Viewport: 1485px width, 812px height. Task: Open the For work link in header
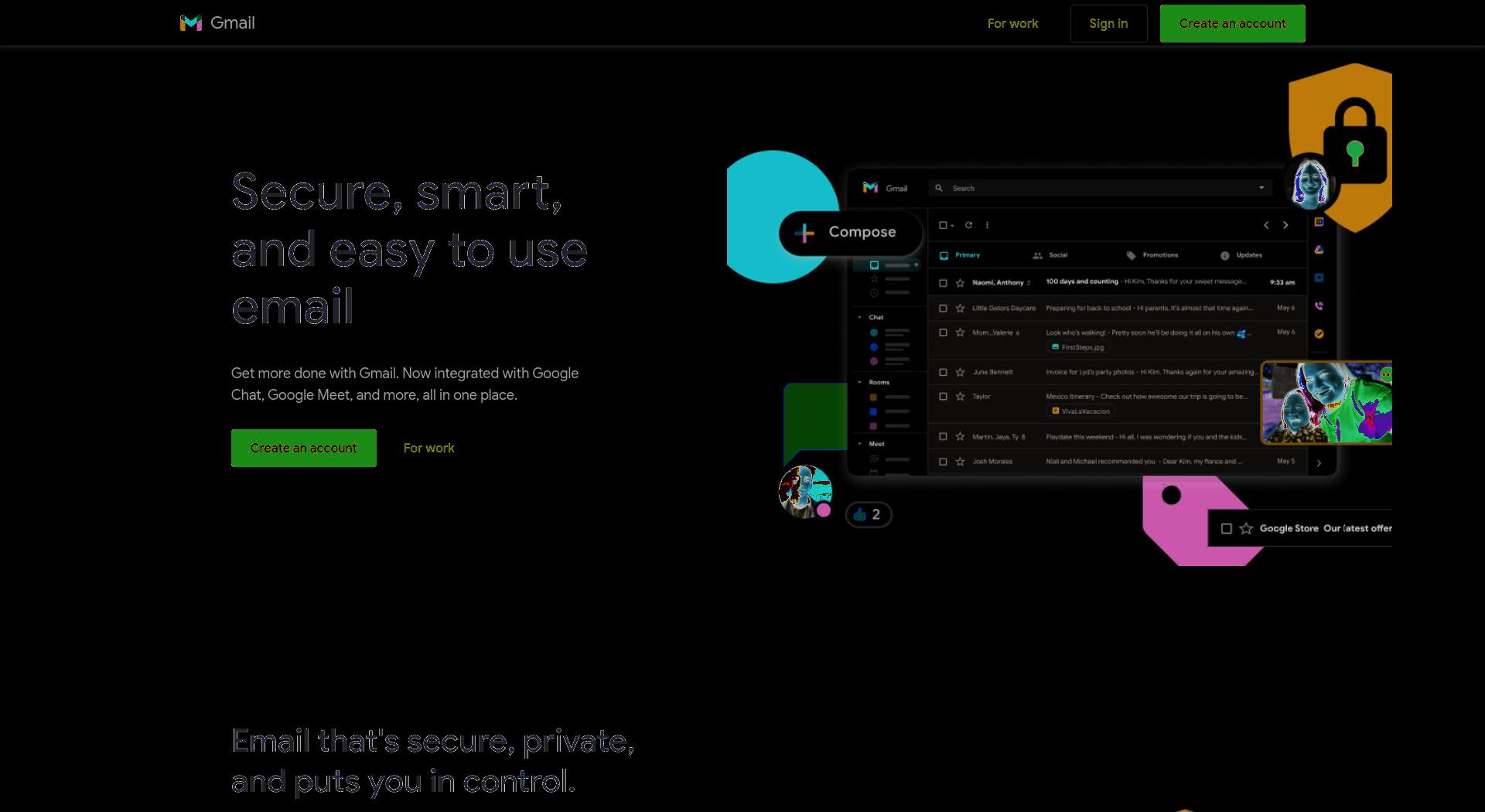(x=1012, y=23)
